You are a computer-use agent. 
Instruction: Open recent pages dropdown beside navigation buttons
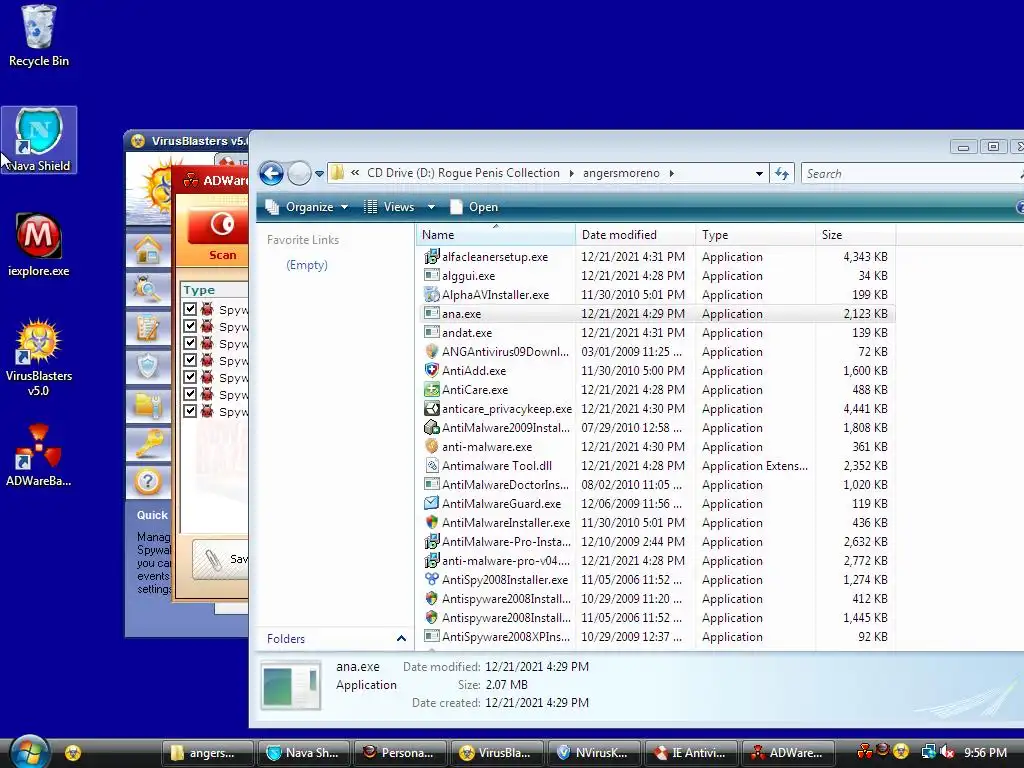click(319, 174)
